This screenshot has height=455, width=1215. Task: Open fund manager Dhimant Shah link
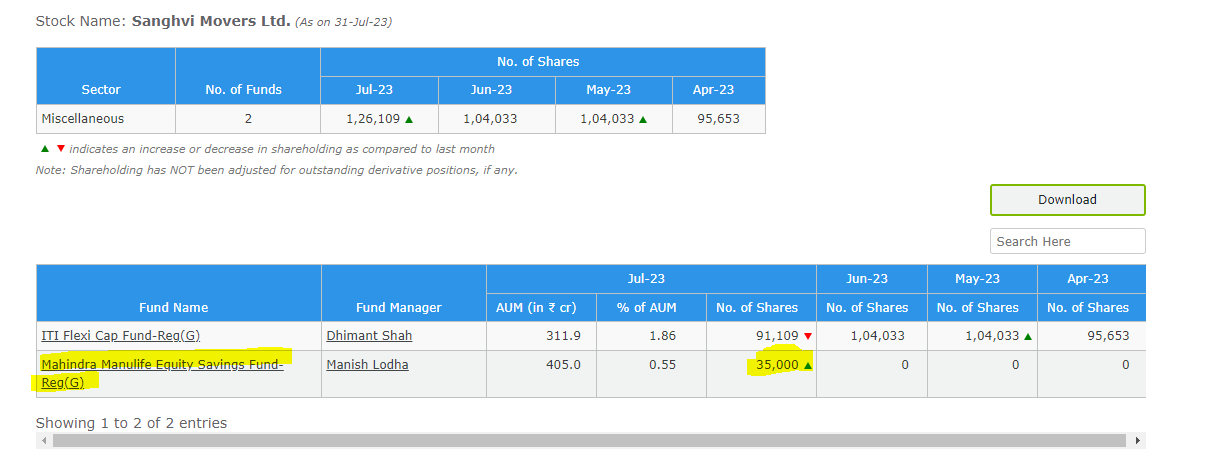pyautogui.click(x=369, y=336)
